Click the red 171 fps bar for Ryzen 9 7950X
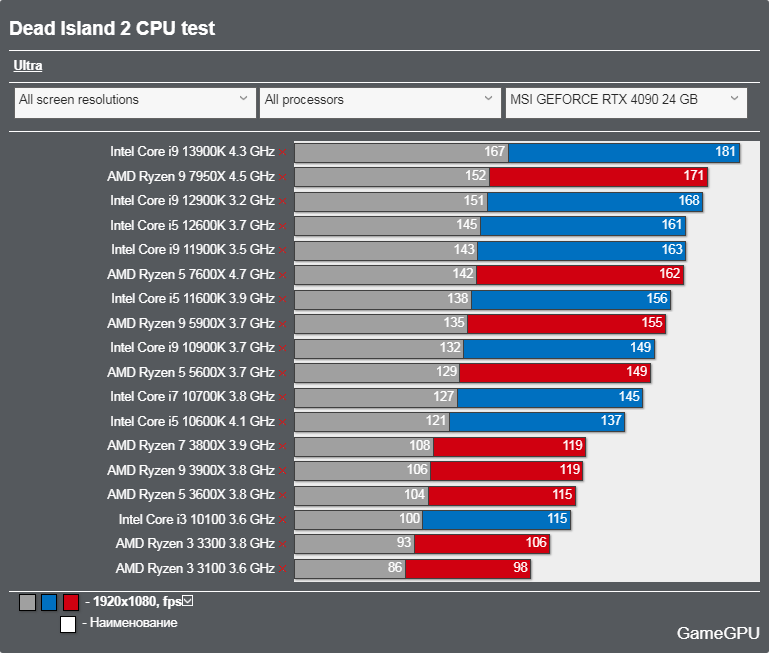This screenshot has height=653, width=769. [x=598, y=177]
